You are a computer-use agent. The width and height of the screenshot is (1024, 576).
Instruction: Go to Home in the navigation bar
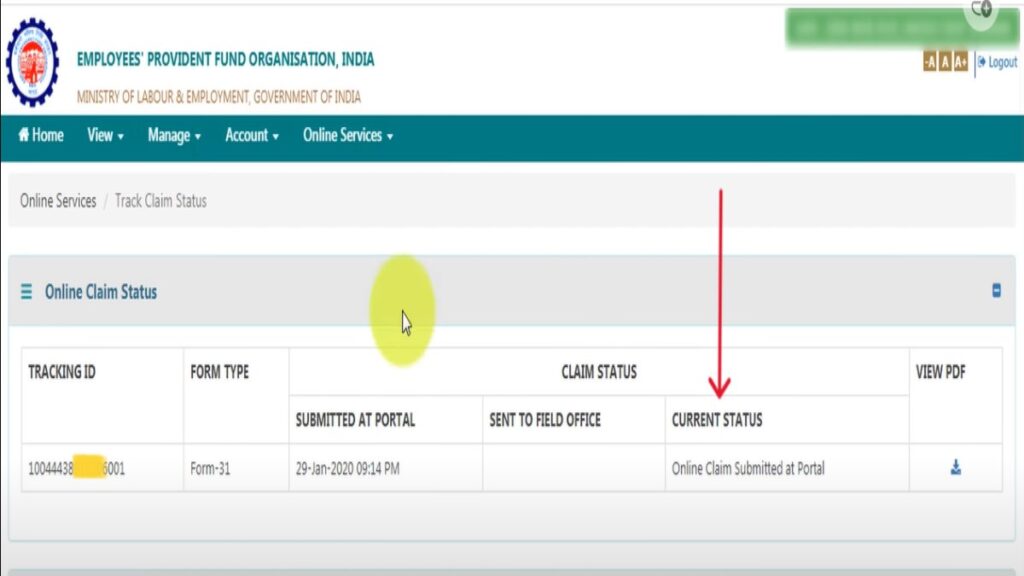[41, 135]
